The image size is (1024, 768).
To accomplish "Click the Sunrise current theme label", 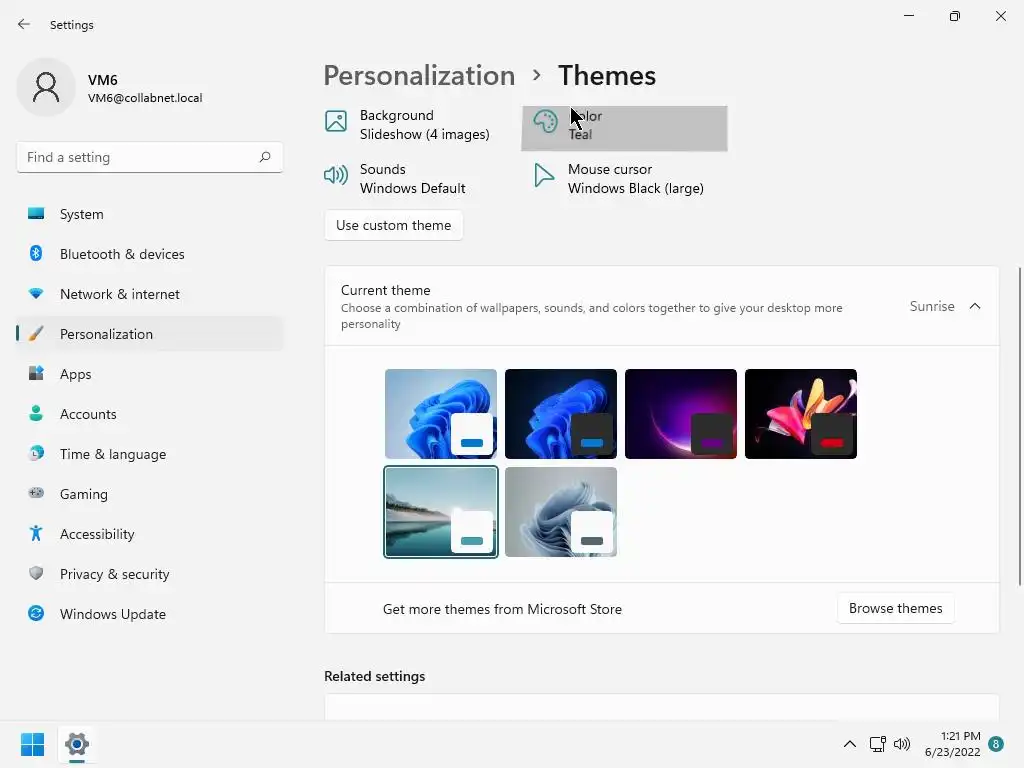I will click(932, 306).
